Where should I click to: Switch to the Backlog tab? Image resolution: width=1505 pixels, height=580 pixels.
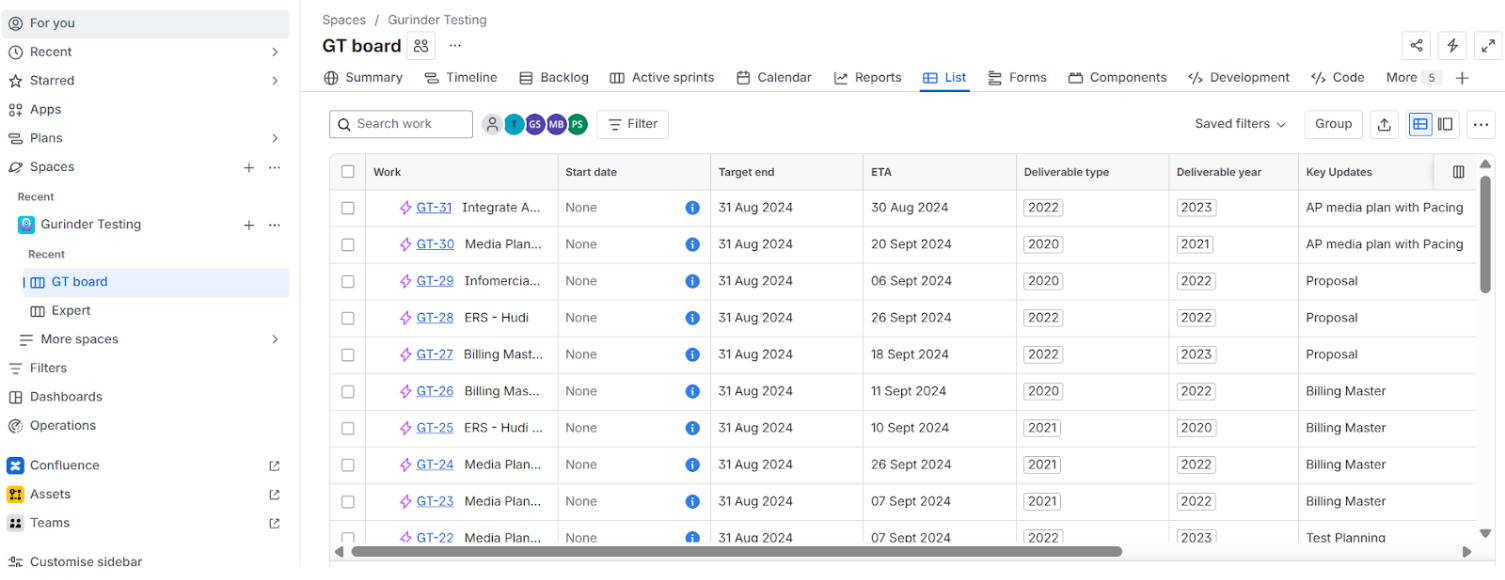tap(564, 77)
